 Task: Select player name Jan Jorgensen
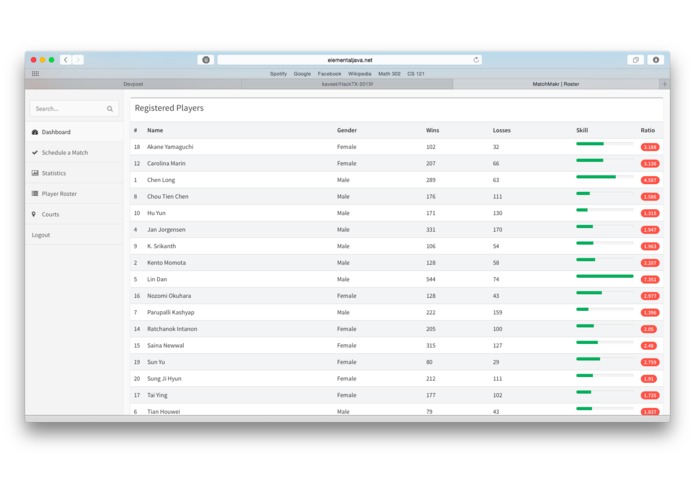tap(166, 229)
